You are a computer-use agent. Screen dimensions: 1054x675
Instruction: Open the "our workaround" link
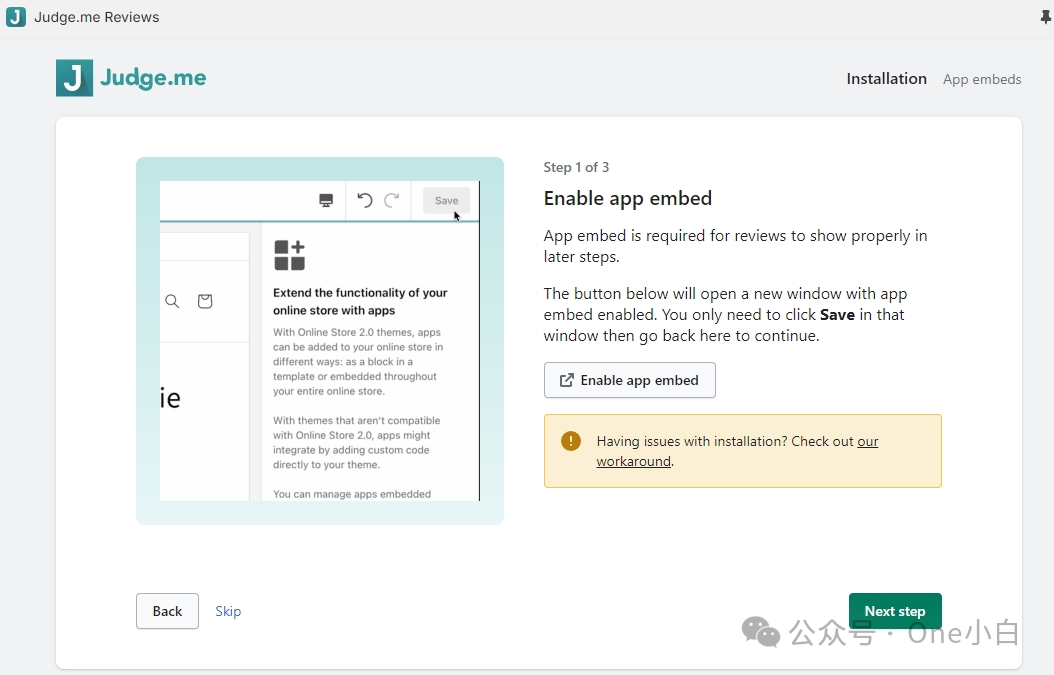(634, 461)
